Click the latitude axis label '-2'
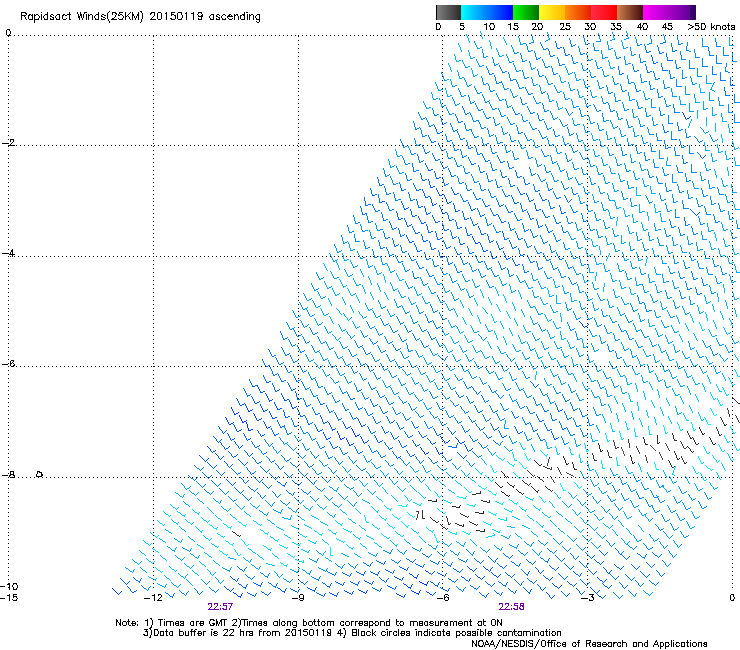The width and height of the screenshot is (740, 650). [8, 143]
